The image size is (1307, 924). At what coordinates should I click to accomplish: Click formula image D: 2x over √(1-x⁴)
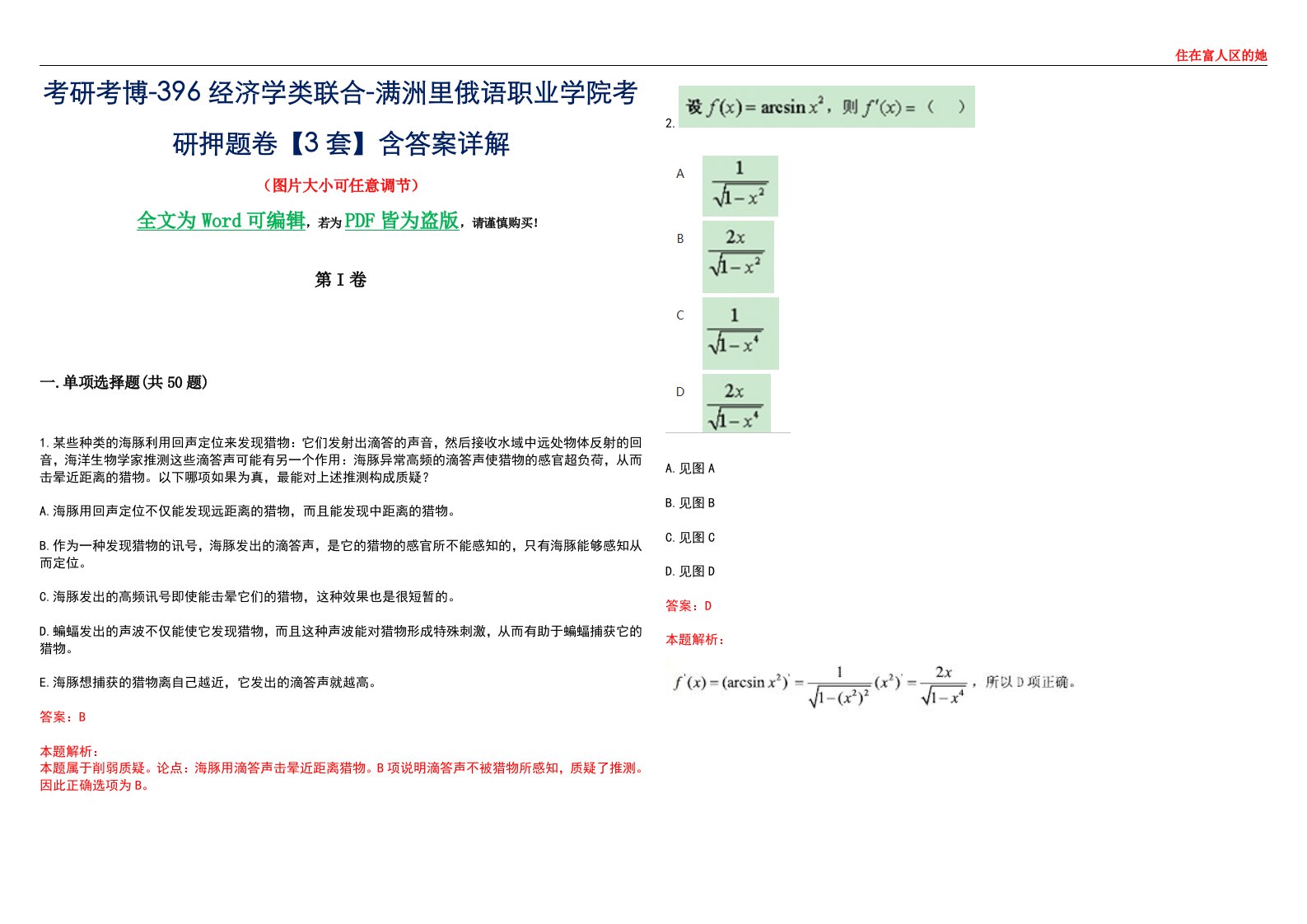click(x=736, y=403)
